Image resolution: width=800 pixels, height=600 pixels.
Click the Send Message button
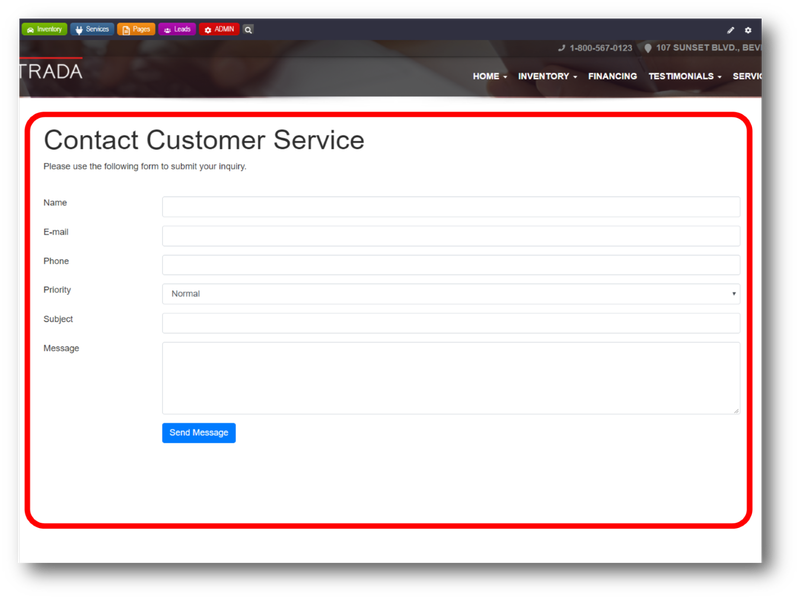pos(199,433)
